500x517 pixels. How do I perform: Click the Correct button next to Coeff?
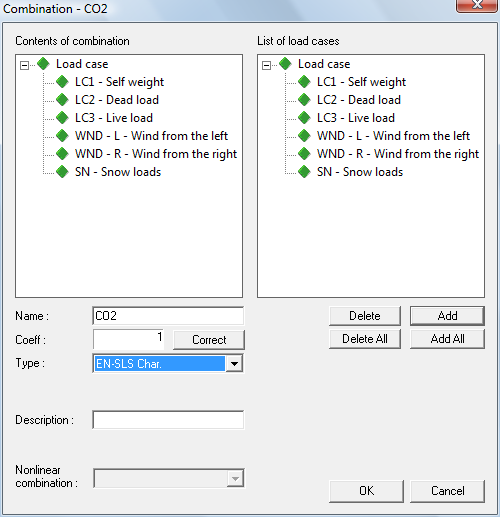point(209,340)
